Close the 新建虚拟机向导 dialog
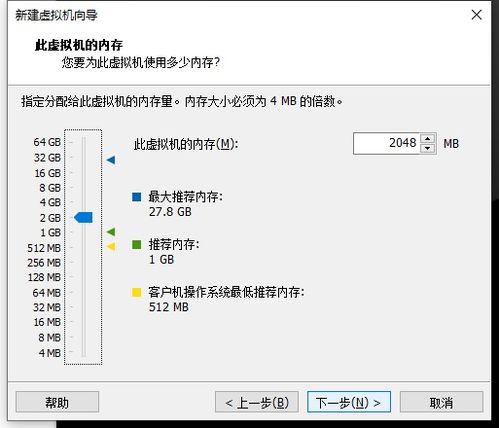499x428 pixels. click(477, 15)
